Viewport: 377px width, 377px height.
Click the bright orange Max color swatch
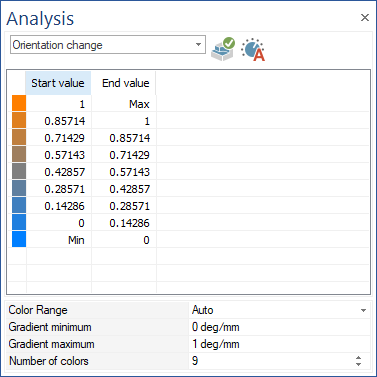[x=19, y=103]
